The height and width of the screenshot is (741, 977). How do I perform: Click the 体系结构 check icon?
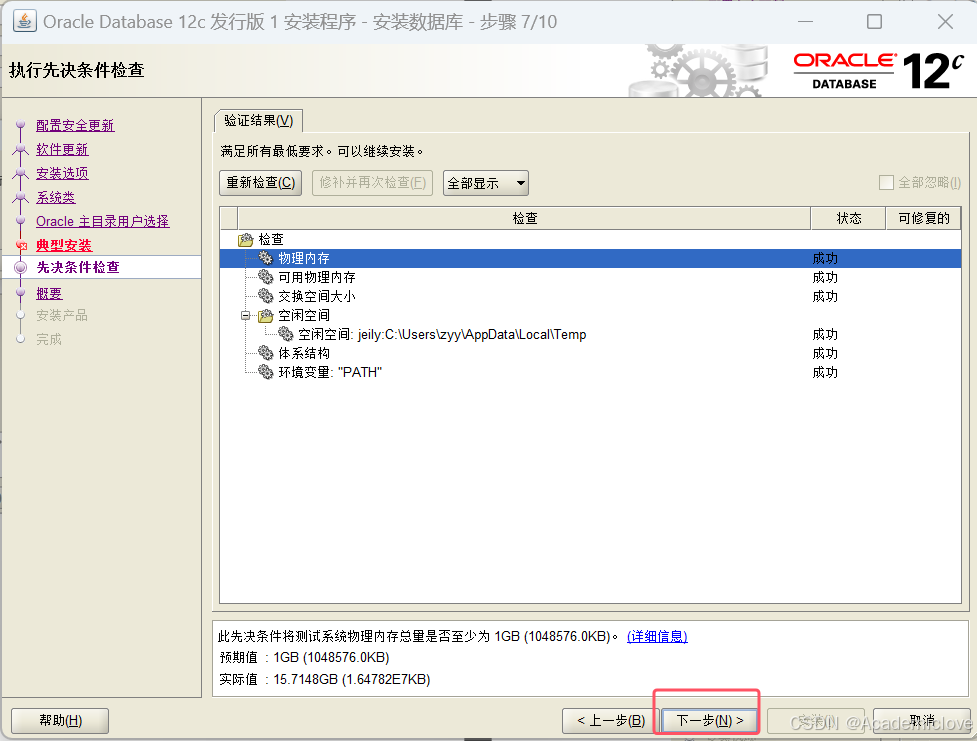tap(265, 353)
